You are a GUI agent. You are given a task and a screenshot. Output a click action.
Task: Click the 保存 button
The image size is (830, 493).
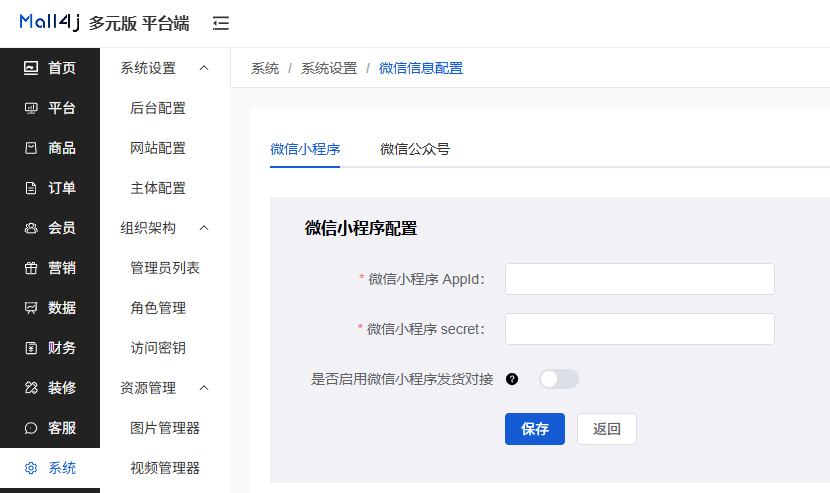535,429
